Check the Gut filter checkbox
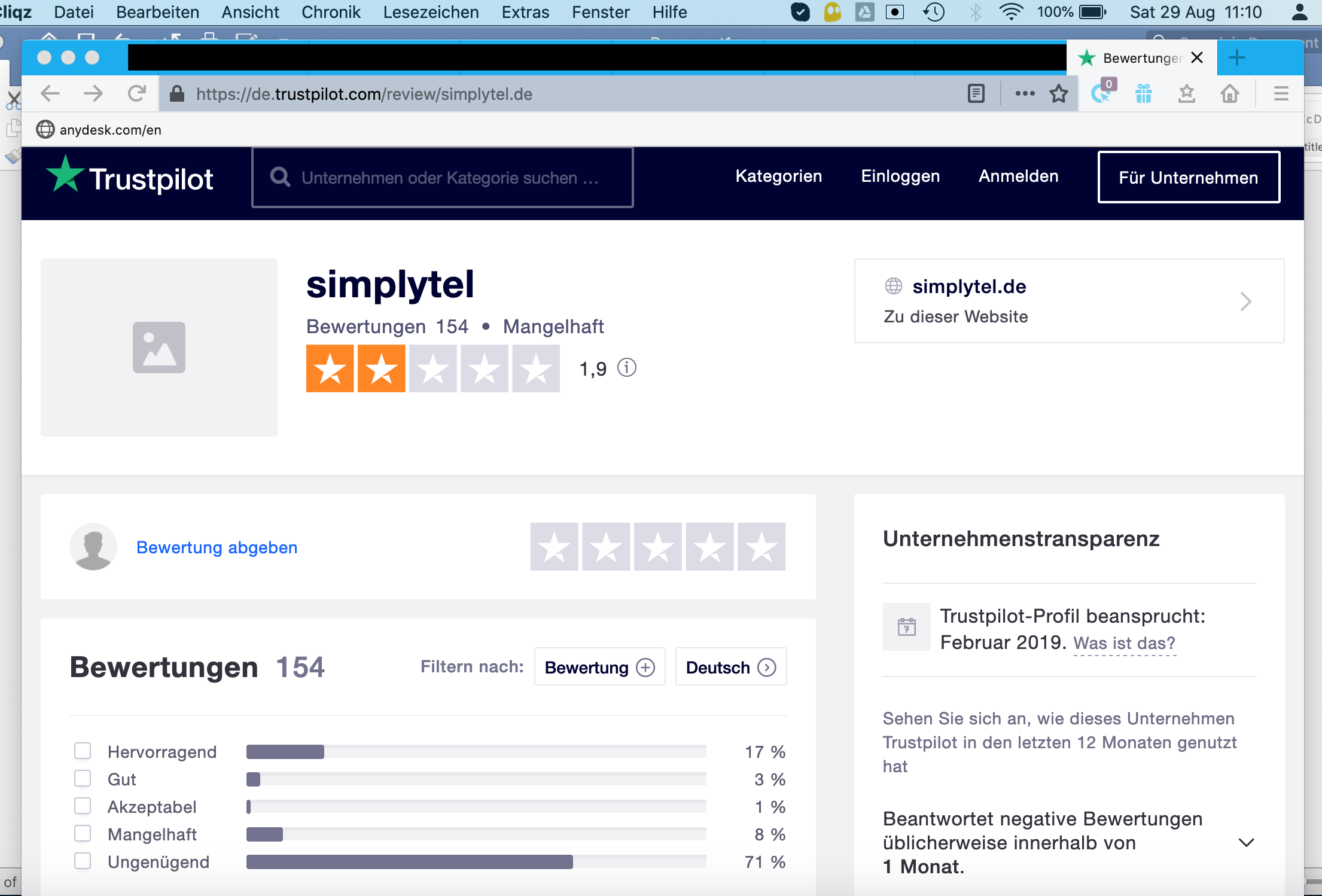This screenshot has width=1322, height=896. tap(83, 778)
